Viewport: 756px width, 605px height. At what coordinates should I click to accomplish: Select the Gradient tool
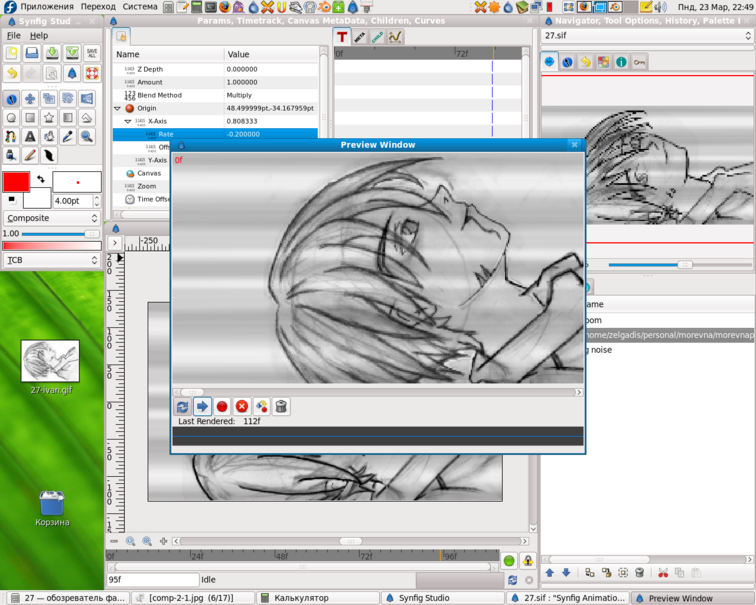pyautogui.click(x=68, y=118)
